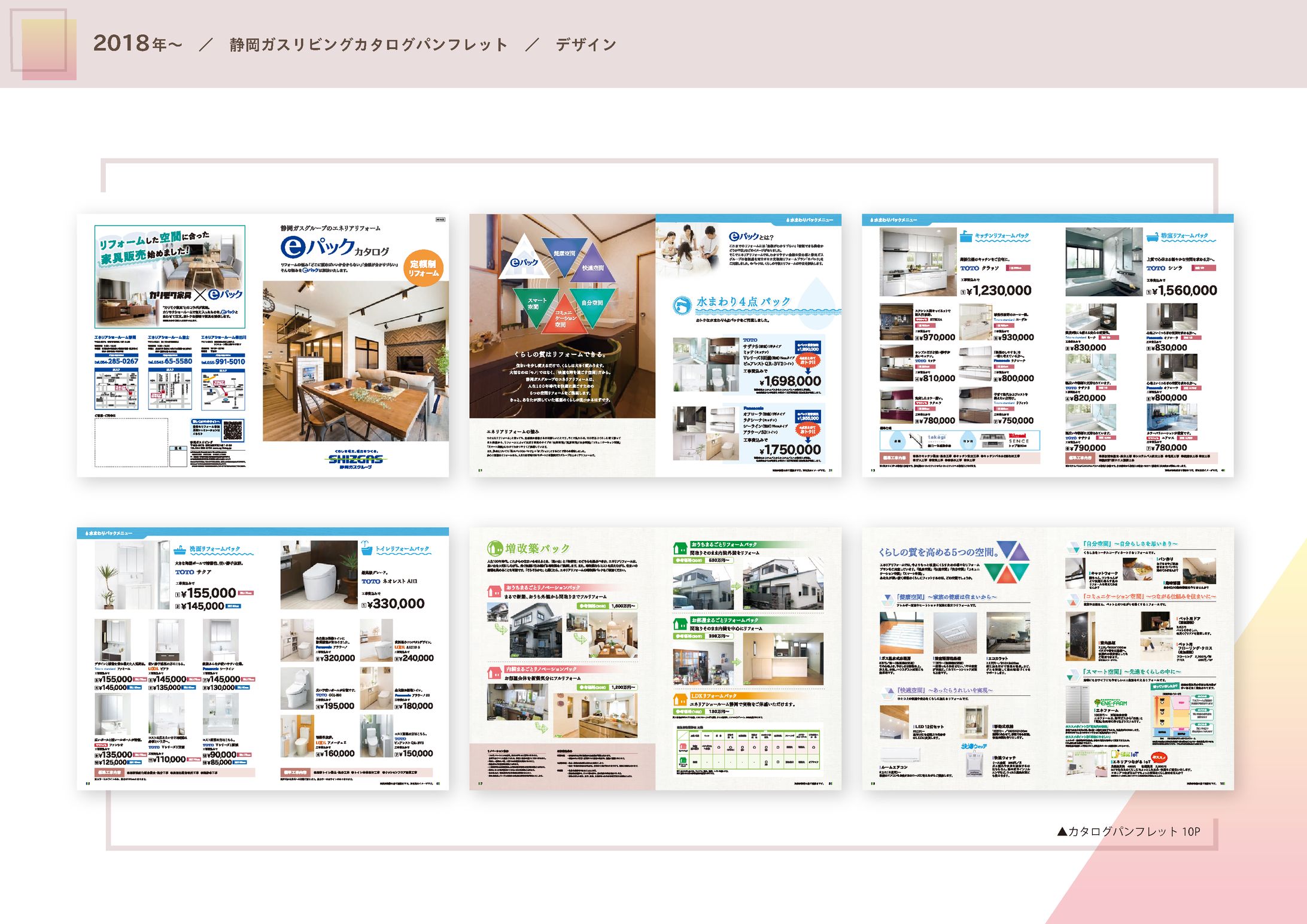Click the green comparison table in 増改築パック spread
This screenshot has width=1307, height=924.
(748, 748)
